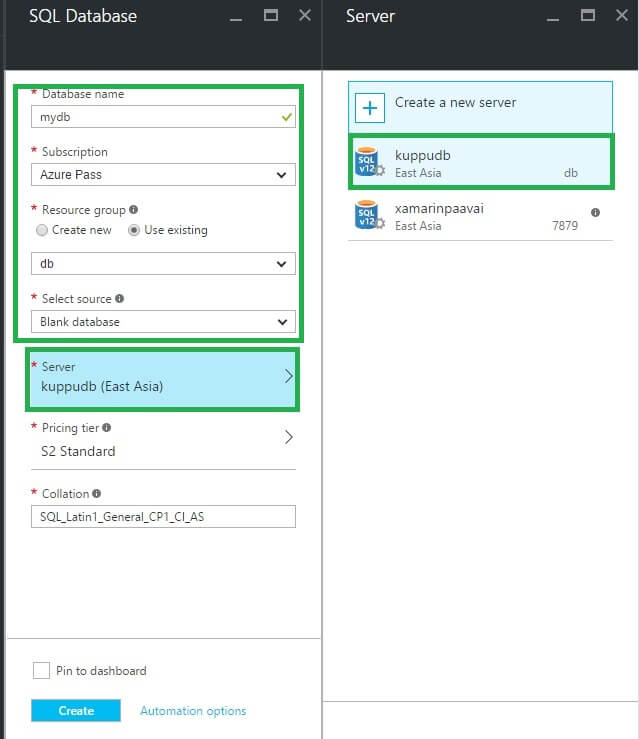Maximize the Server blade

pyautogui.click(x=587, y=16)
